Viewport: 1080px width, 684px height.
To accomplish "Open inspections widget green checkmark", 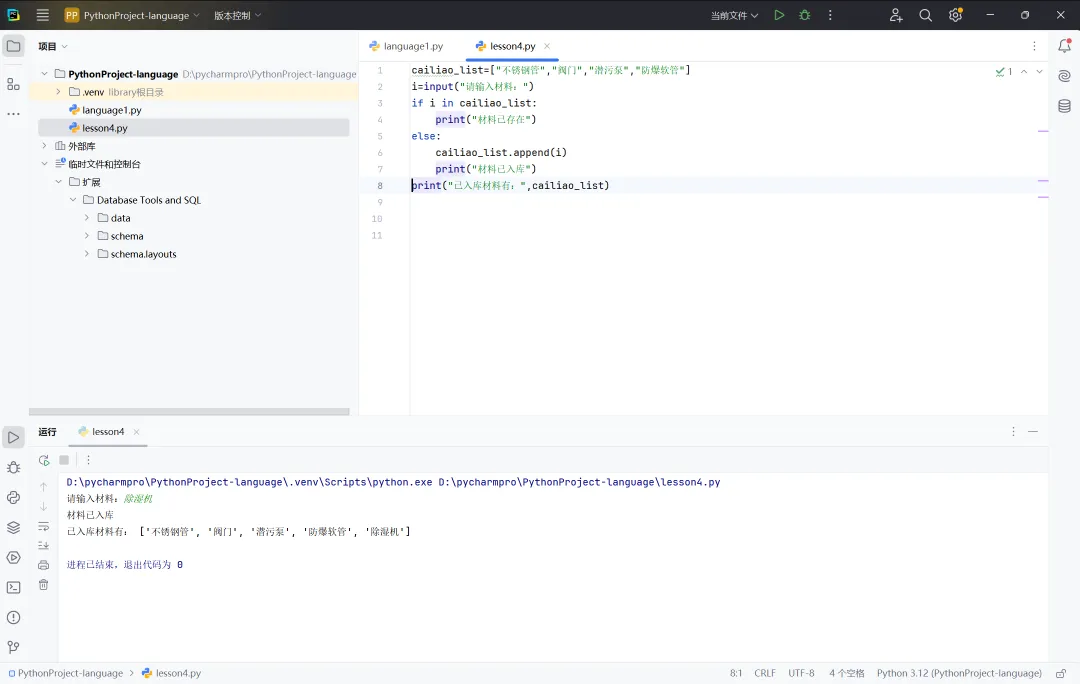I will pos(1004,72).
